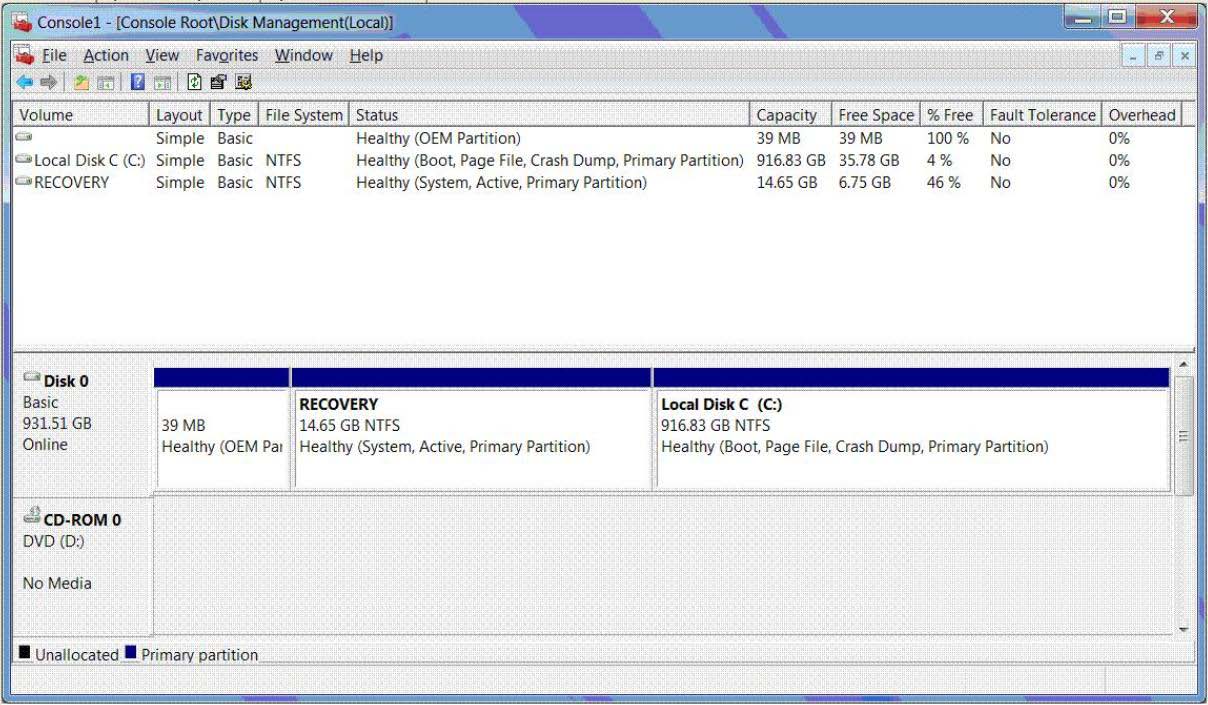Click the '14.65 GB' capacity cell
This screenshot has width=1208, height=705.
(787, 182)
